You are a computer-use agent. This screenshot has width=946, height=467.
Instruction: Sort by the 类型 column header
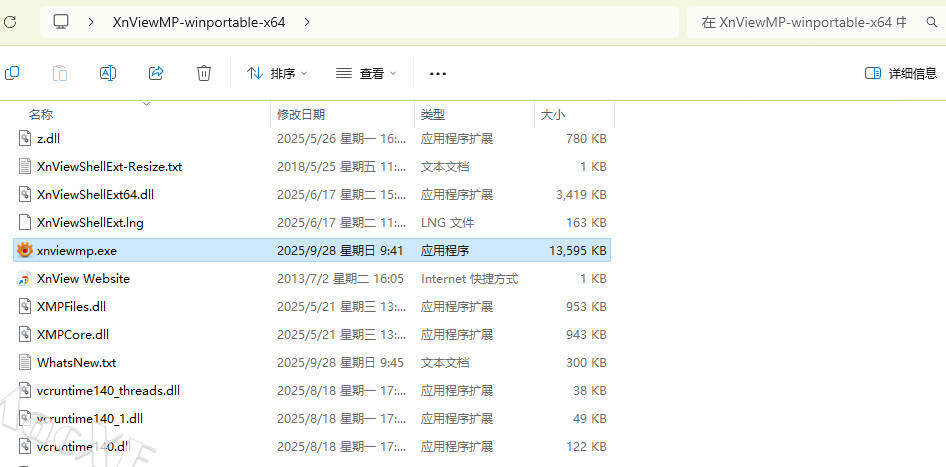point(433,114)
